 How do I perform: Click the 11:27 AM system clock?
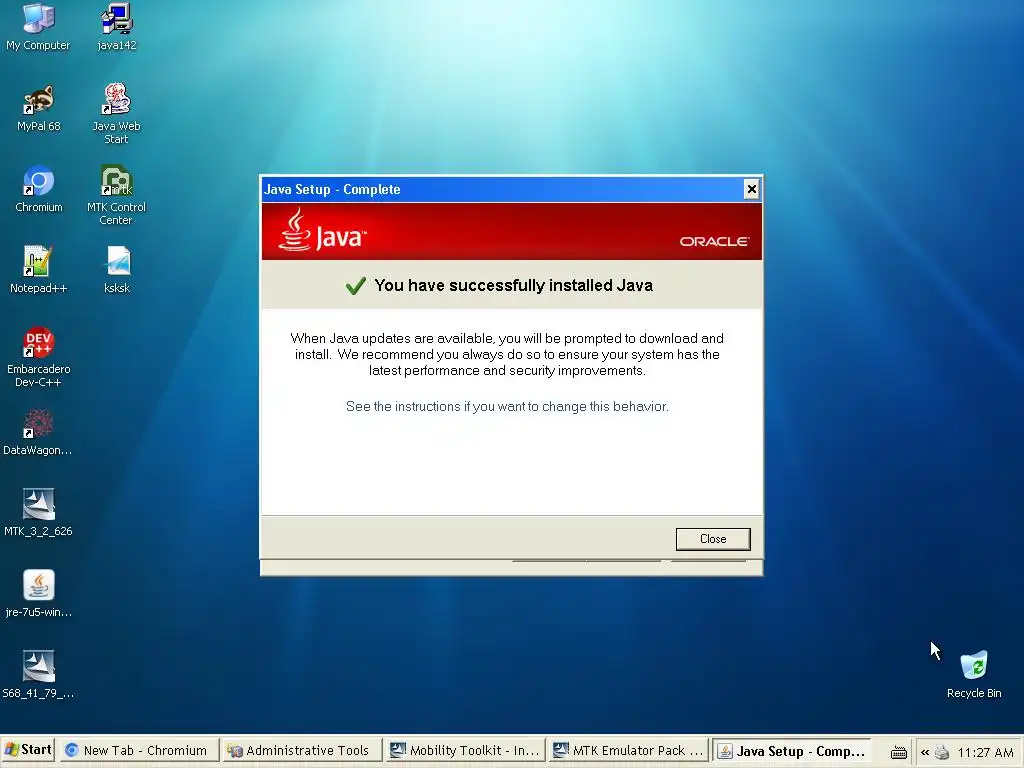[985, 752]
